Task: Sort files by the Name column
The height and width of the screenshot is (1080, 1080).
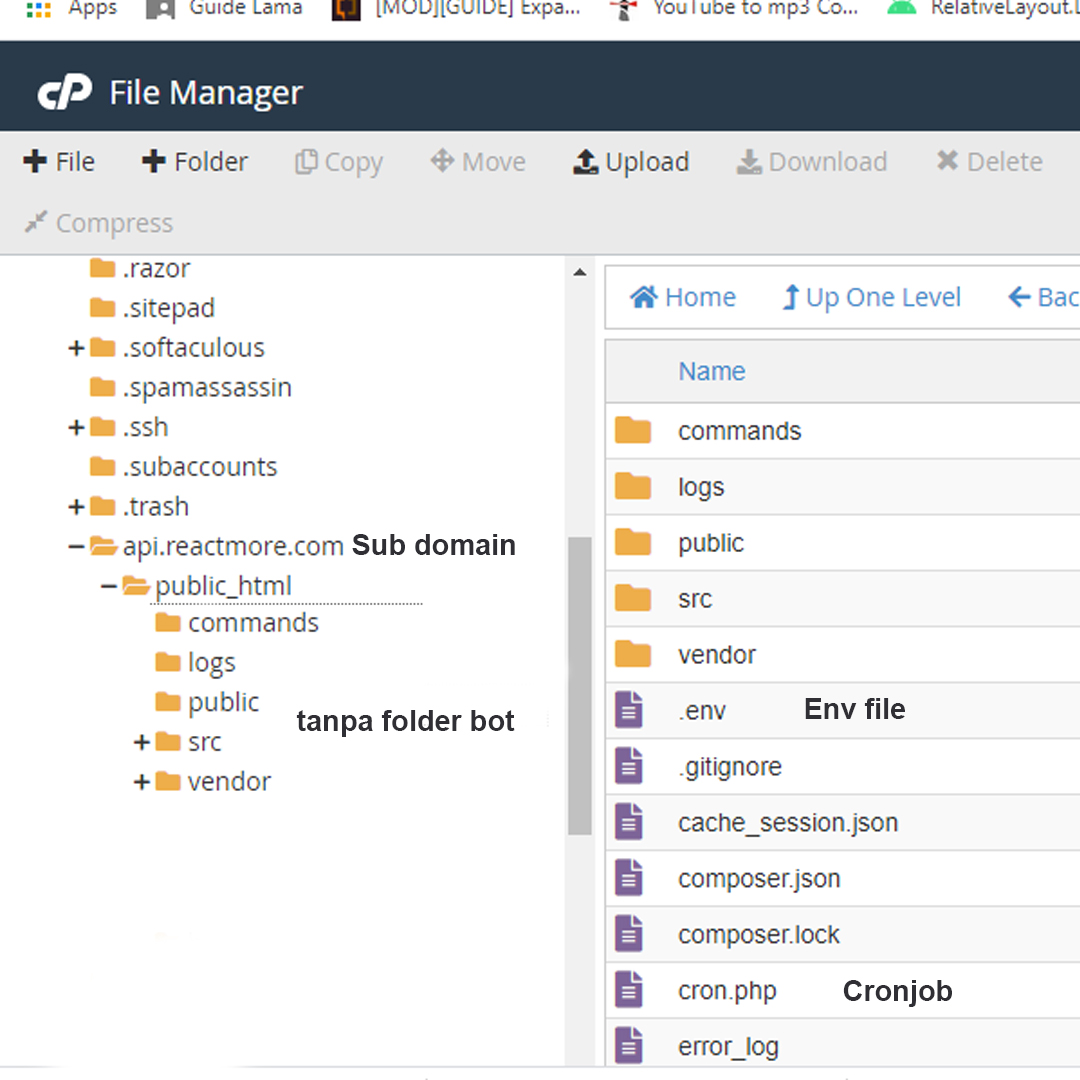Action: [711, 372]
